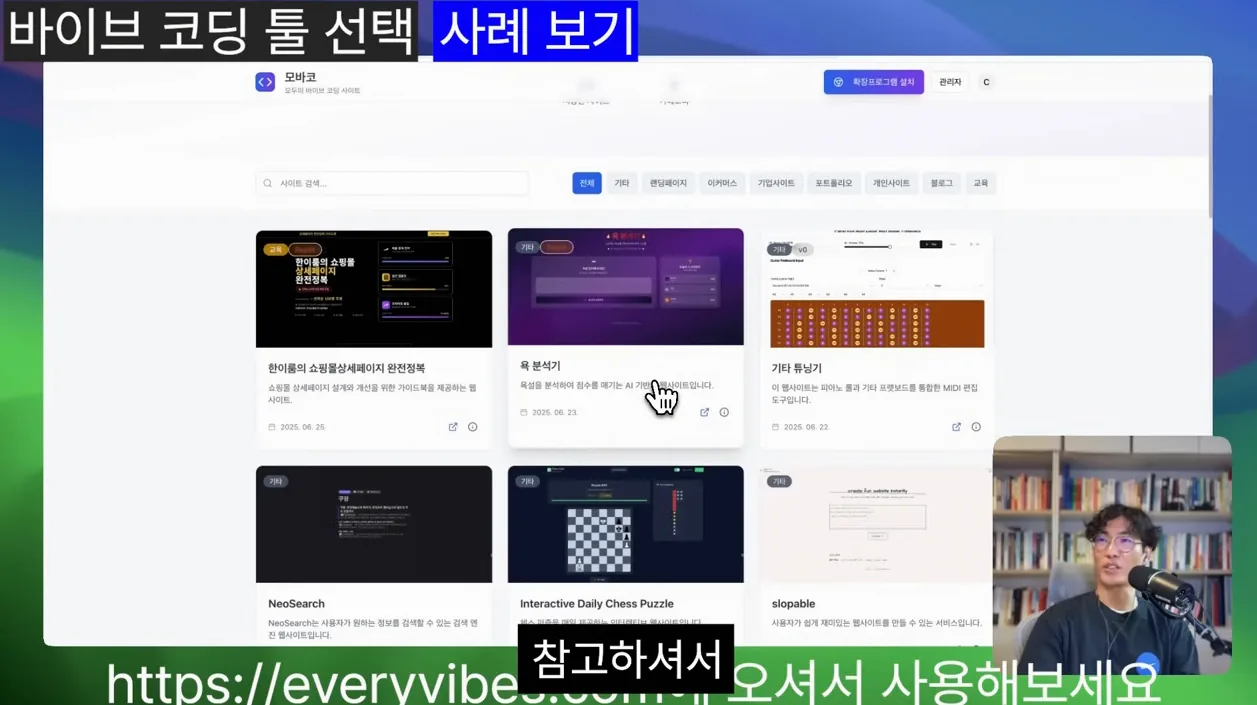Select the 블로그 filter
This screenshot has width=1257, height=705.
pos(941,183)
